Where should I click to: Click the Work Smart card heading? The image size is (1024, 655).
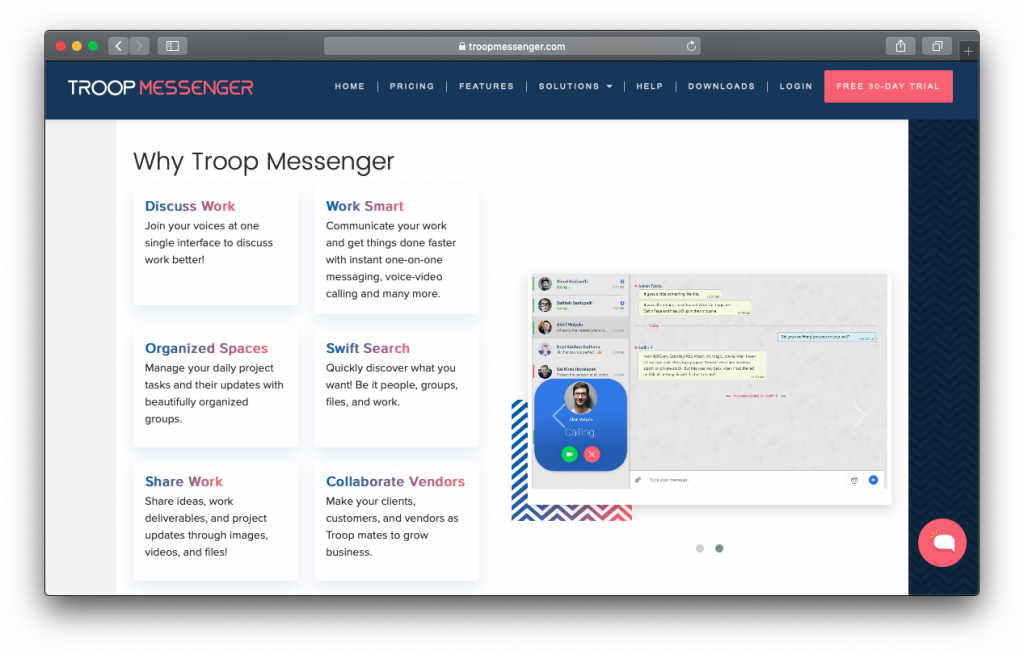point(364,206)
